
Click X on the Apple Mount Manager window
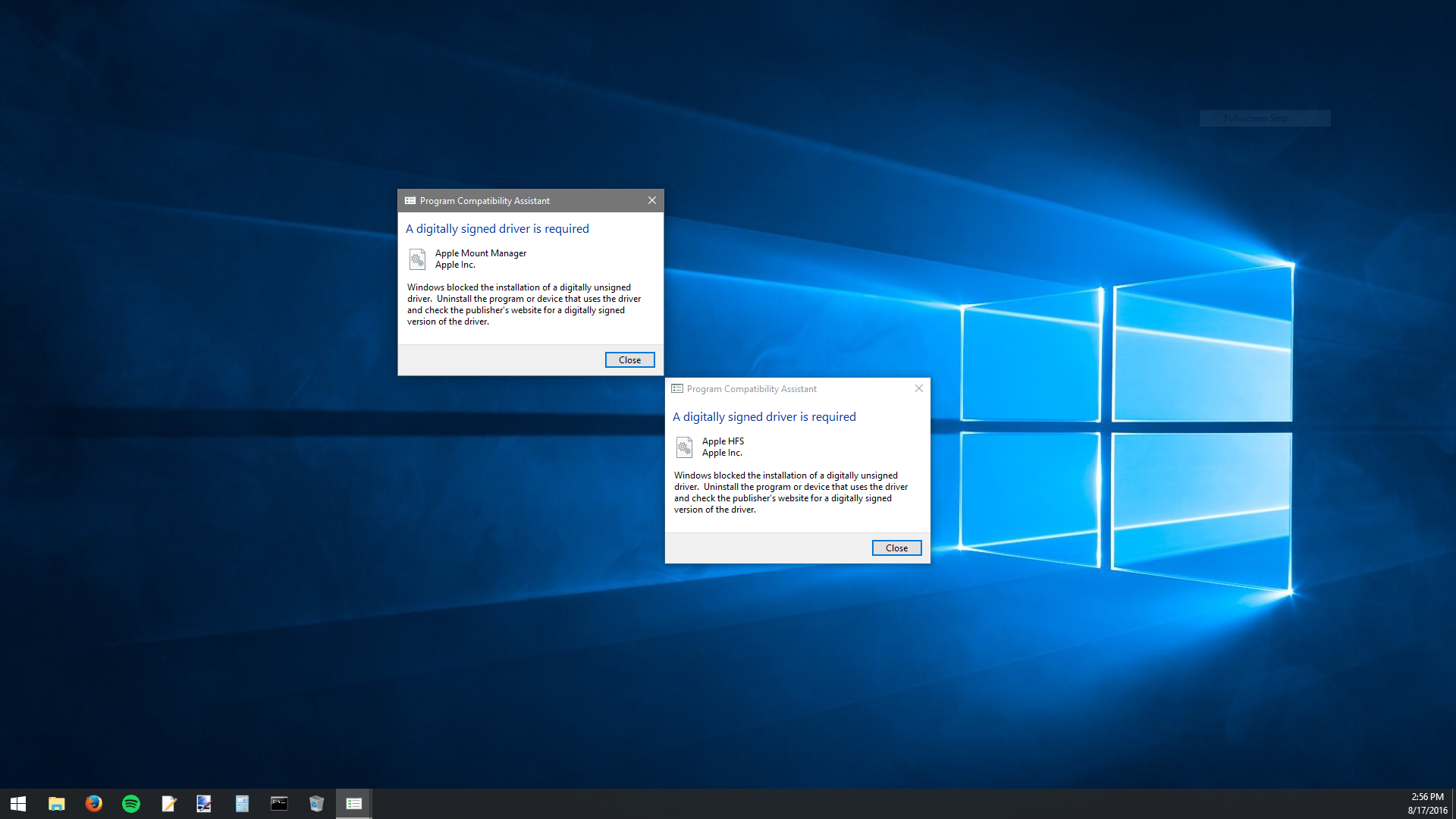click(x=652, y=200)
